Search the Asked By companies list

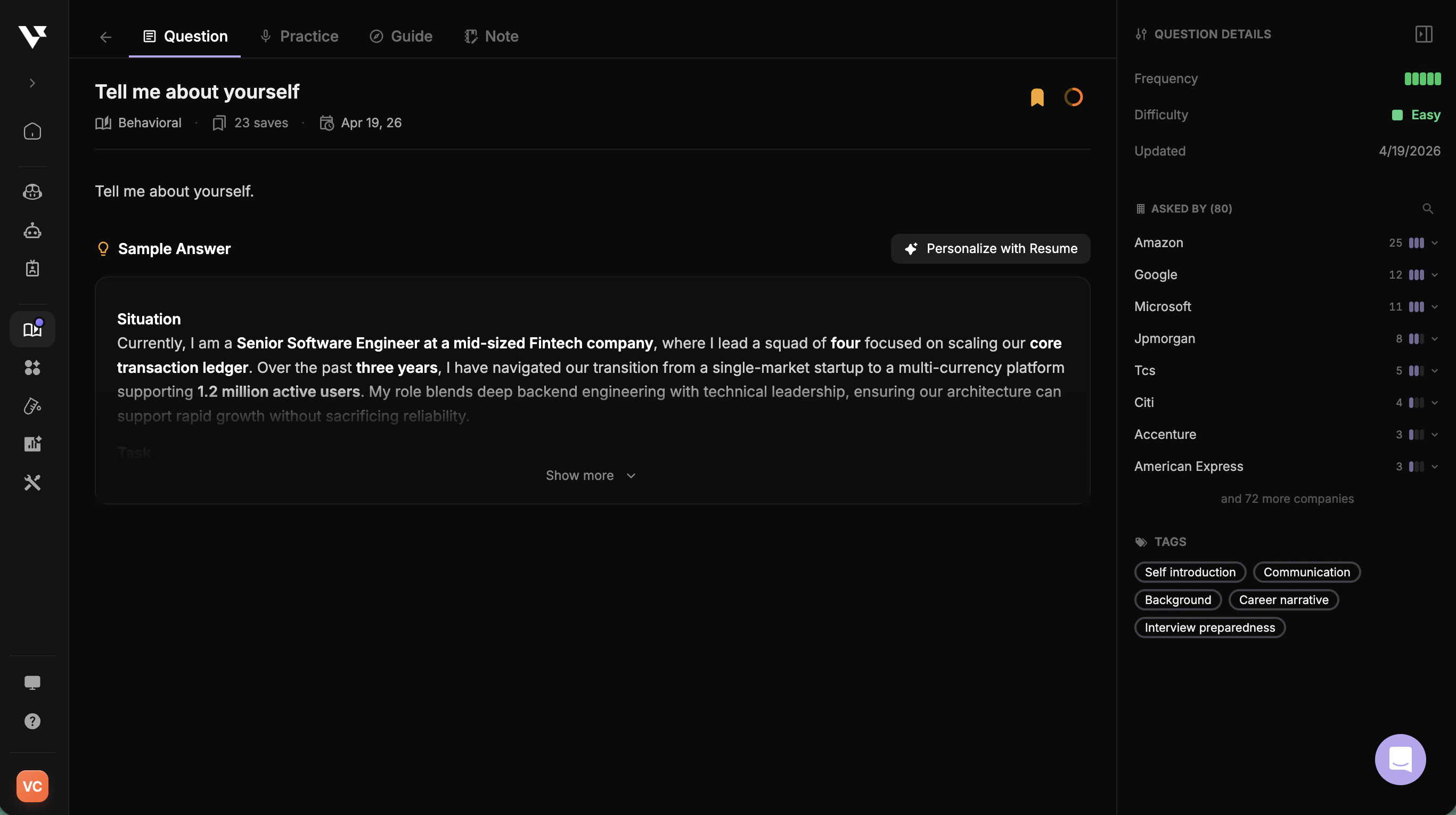(1428, 209)
